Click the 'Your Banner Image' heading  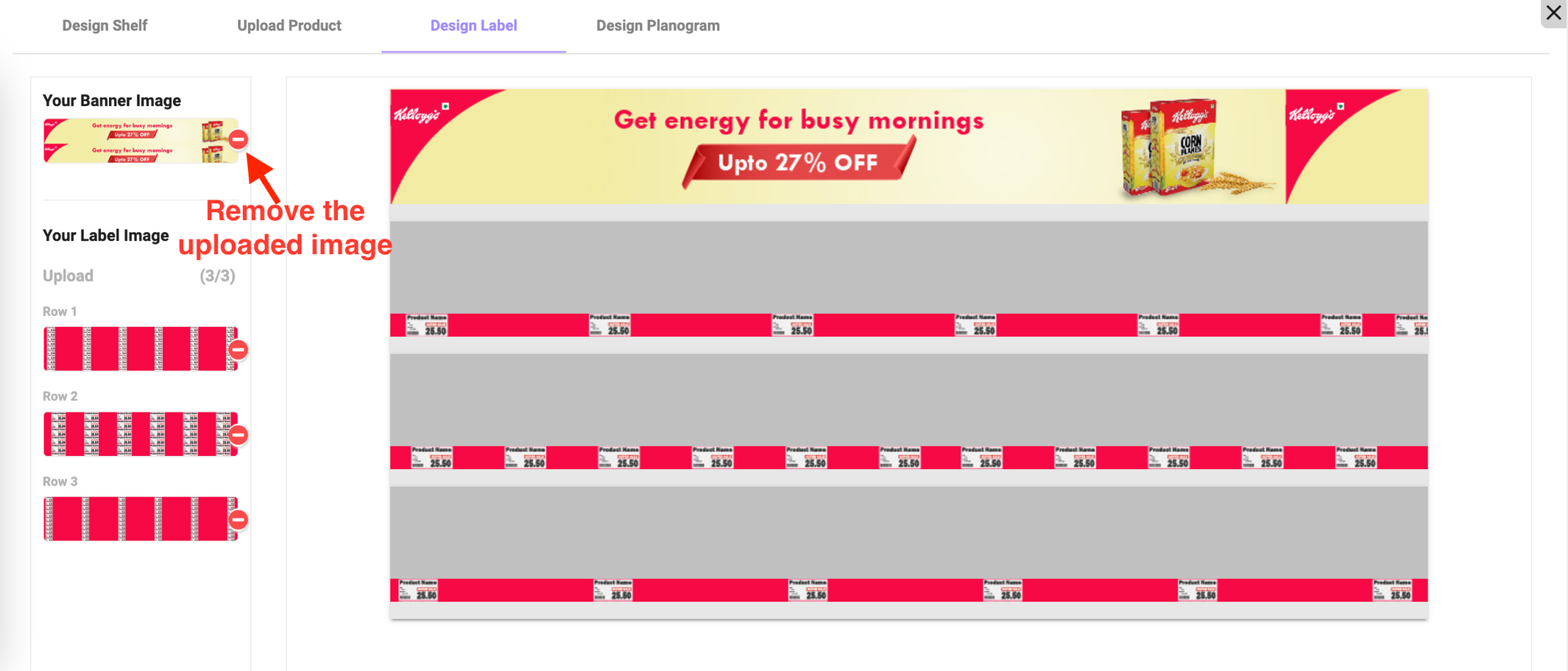(112, 100)
